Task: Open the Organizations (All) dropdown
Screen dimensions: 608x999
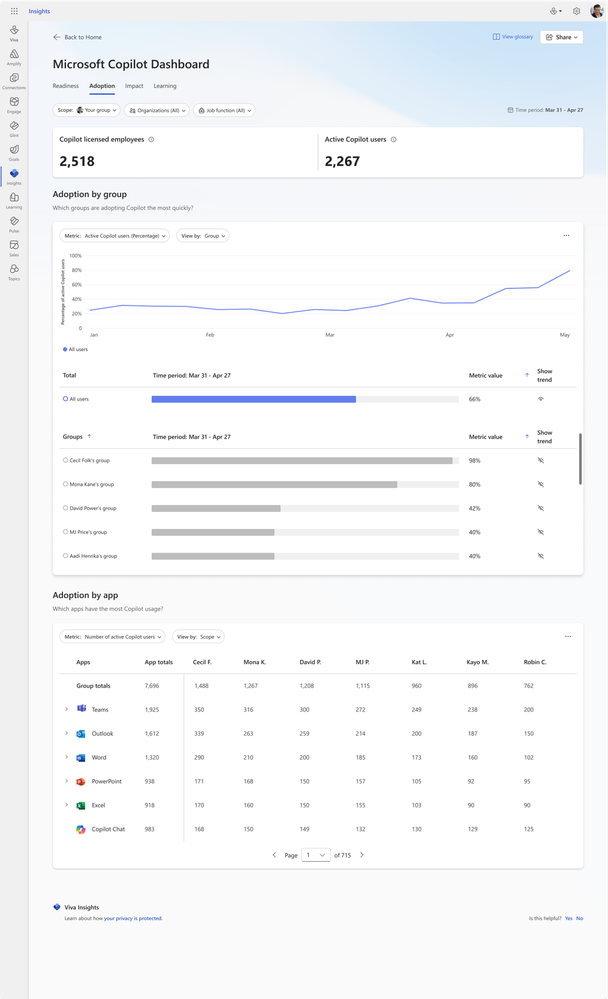Action: pos(157,110)
